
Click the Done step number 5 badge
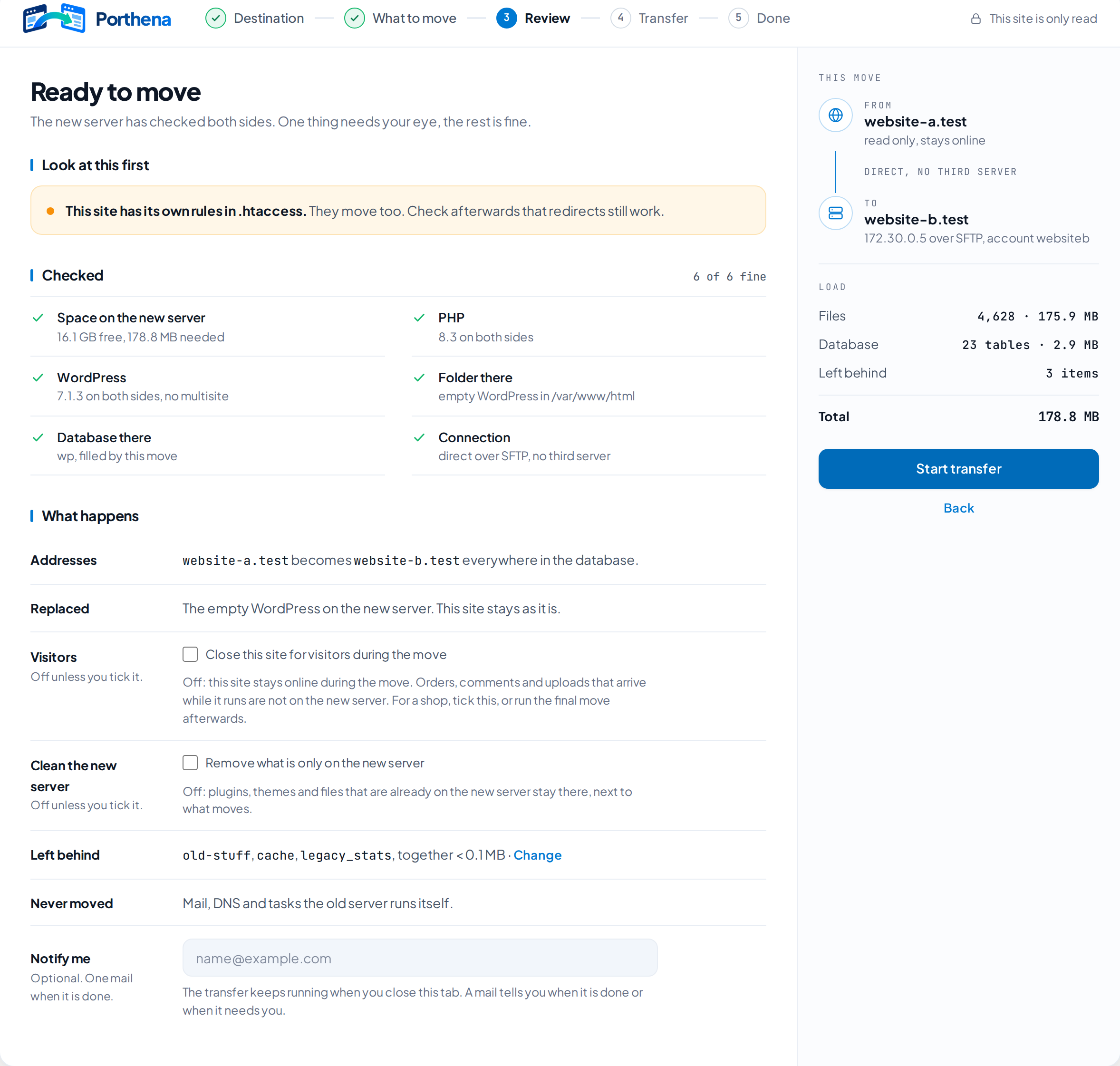[x=738, y=18]
